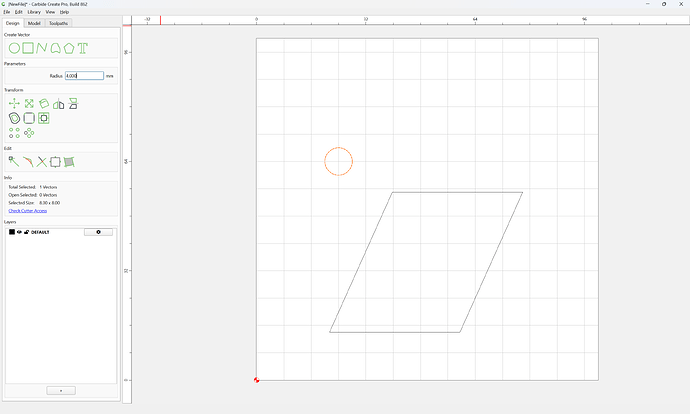690x414 pixels.
Task: Click the Total Selected 1 Vectors text
Action: point(33,187)
